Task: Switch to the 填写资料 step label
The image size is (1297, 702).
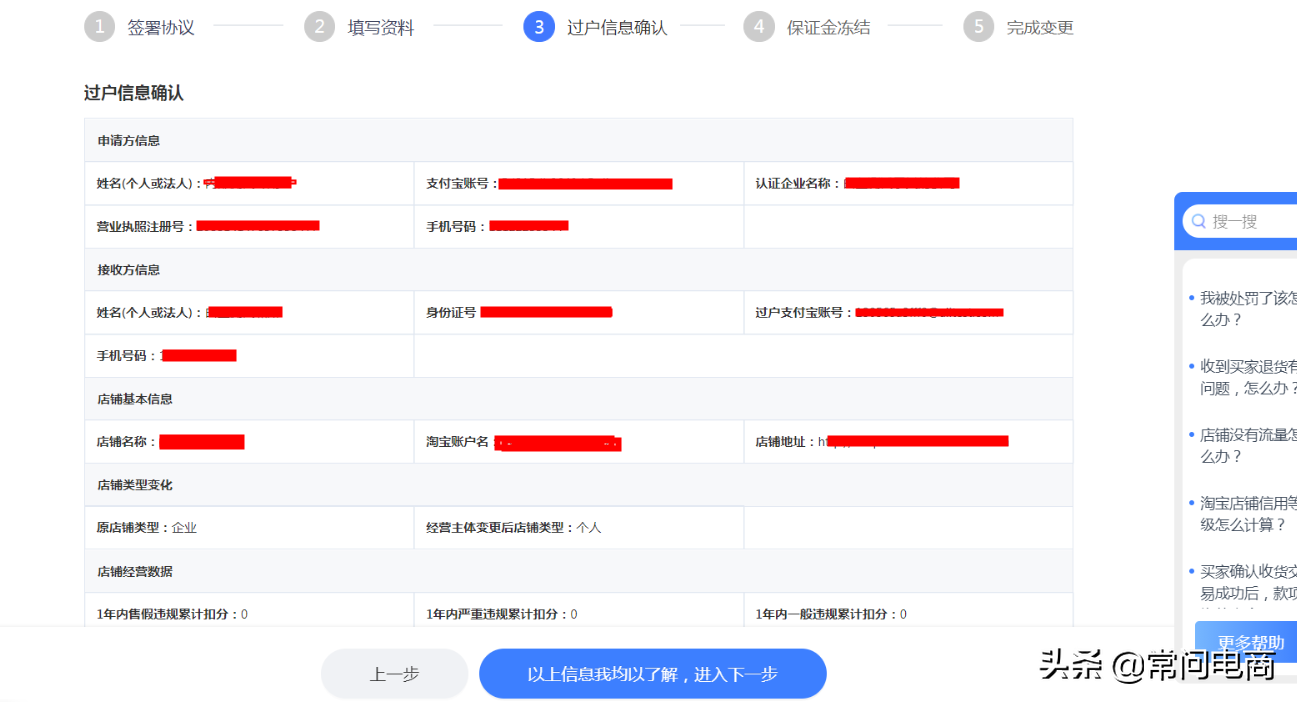Action: (x=381, y=28)
